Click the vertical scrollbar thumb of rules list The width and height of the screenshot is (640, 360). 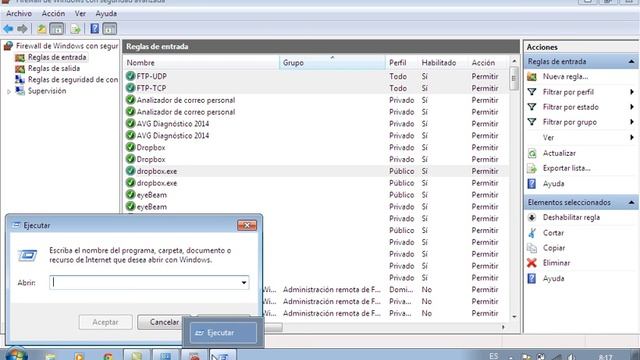click(514, 78)
